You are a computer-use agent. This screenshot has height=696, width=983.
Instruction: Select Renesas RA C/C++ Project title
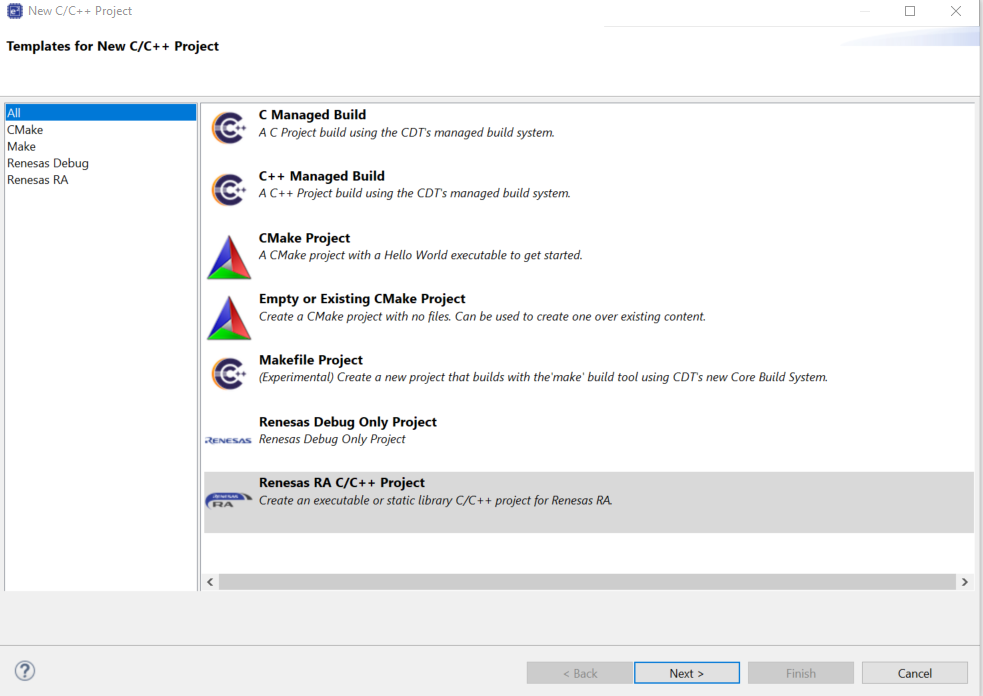[x=342, y=483]
